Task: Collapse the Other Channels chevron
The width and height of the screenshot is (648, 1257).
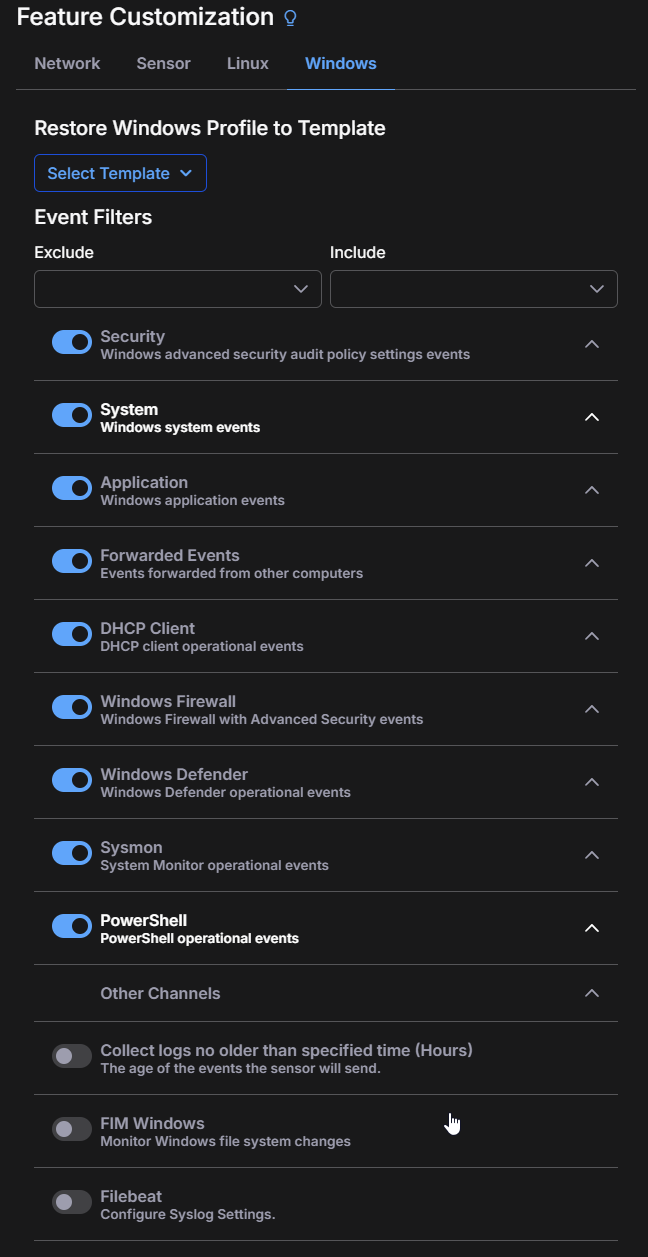Action: [592, 993]
